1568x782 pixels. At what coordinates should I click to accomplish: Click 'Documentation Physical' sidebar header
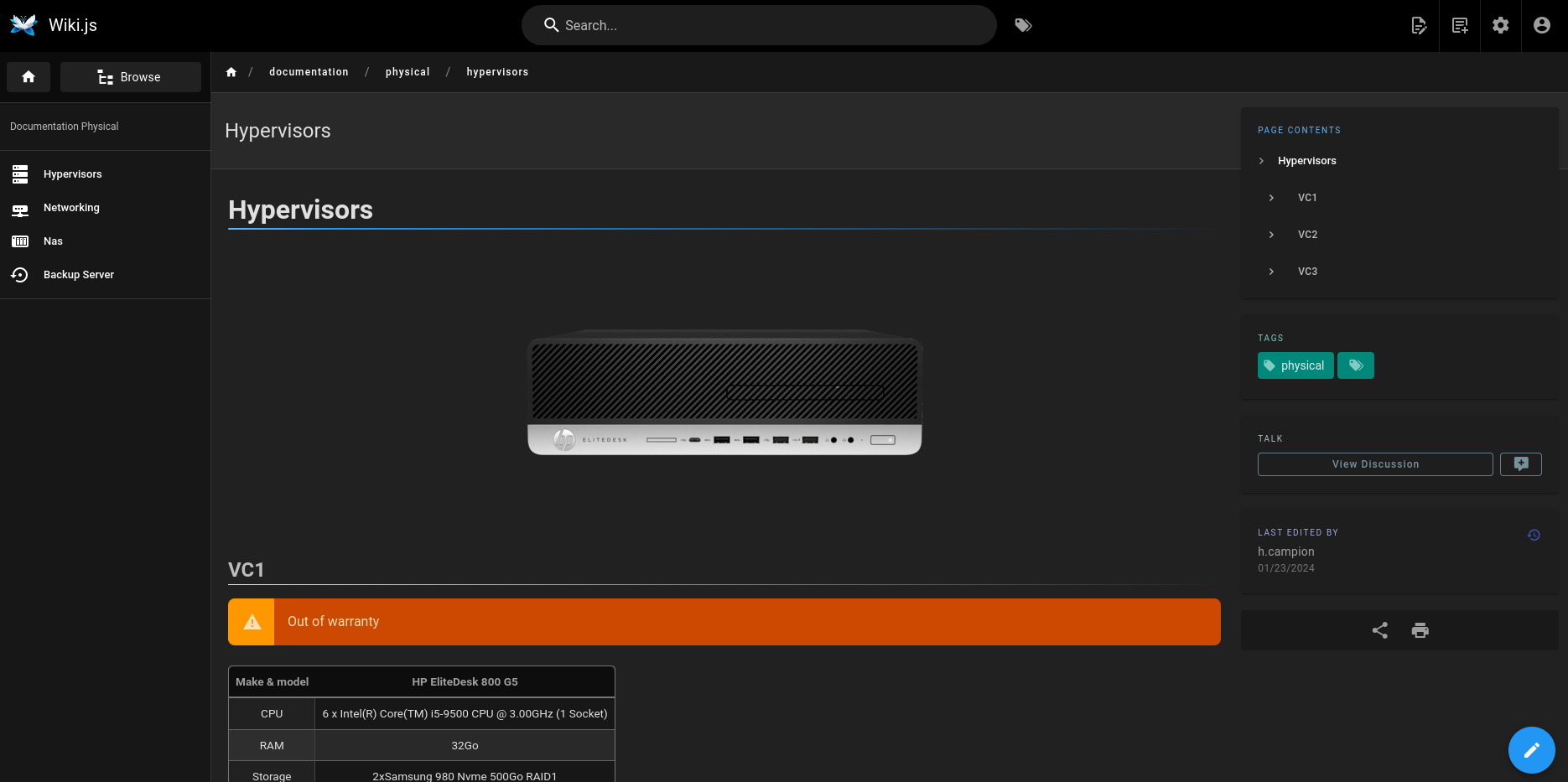tap(65, 127)
